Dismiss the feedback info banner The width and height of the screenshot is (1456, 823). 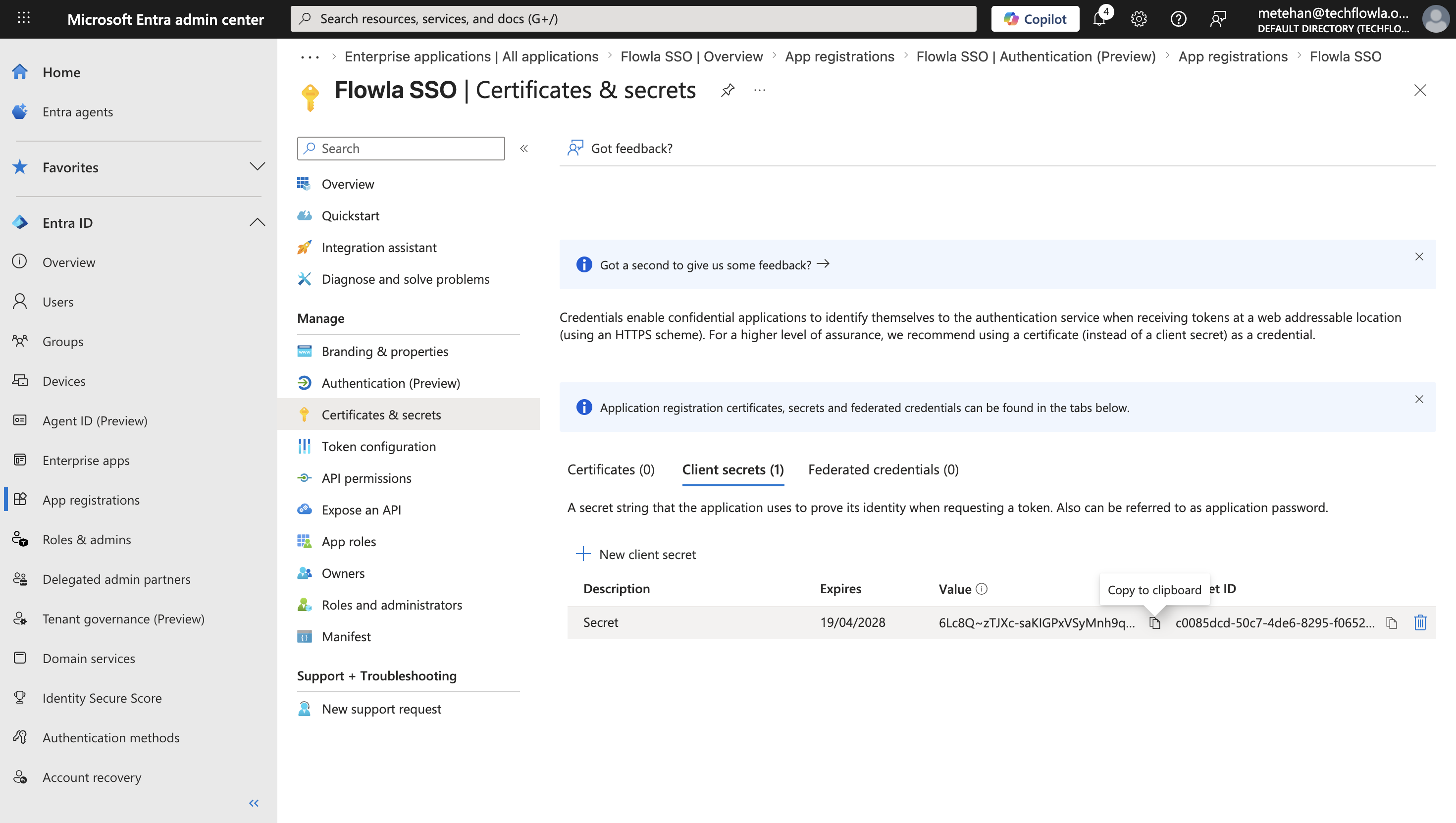(1419, 256)
